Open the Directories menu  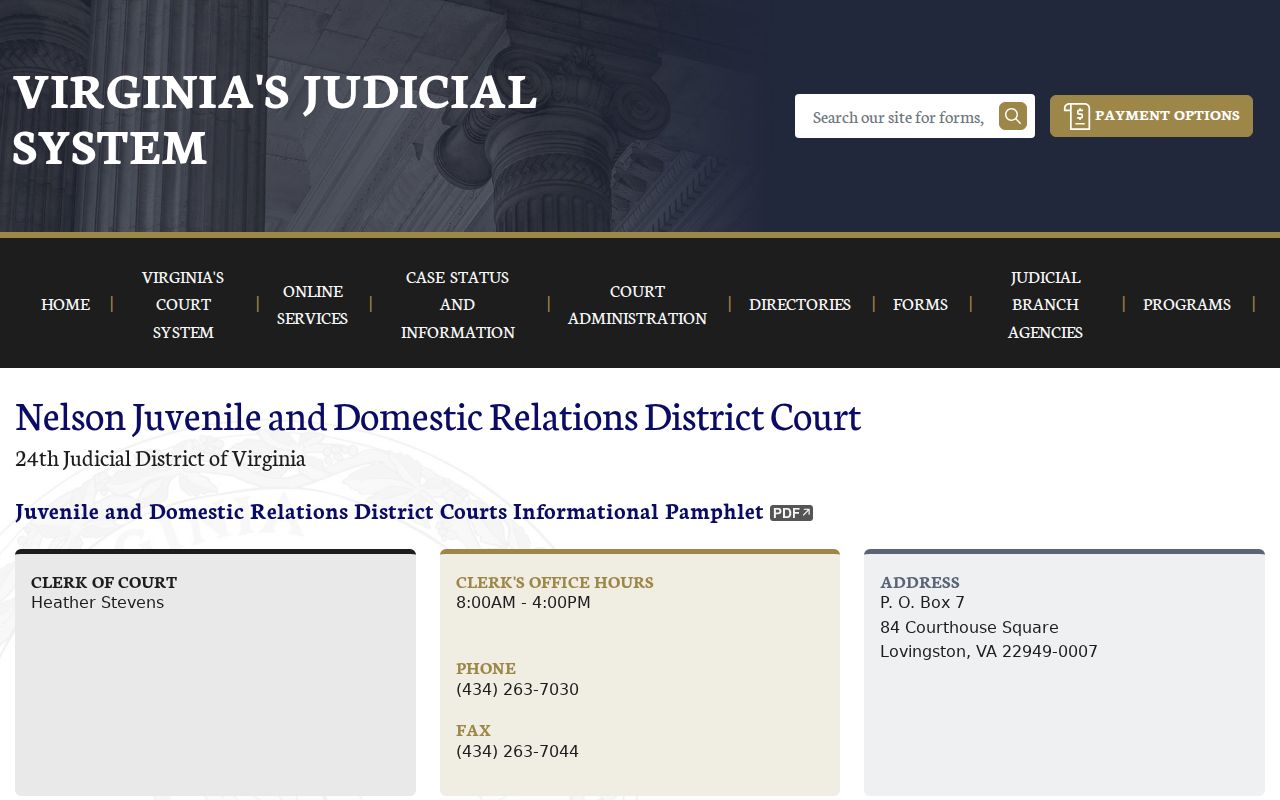[x=800, y=304]
